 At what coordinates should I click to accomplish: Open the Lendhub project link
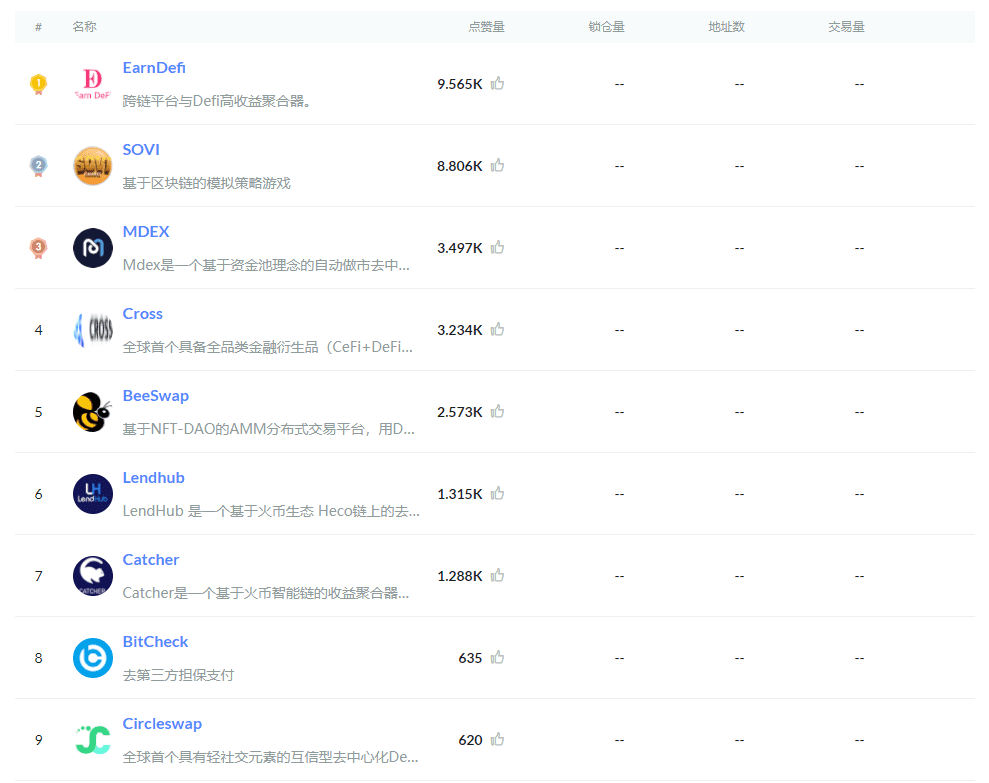(153, 478)
